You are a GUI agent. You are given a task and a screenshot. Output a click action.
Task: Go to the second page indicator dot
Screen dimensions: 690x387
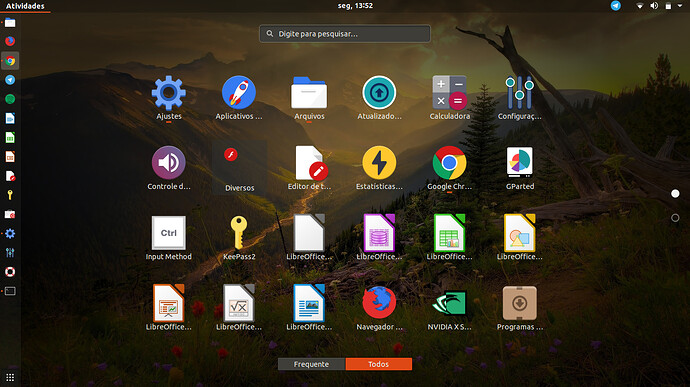tap(675, 218)
